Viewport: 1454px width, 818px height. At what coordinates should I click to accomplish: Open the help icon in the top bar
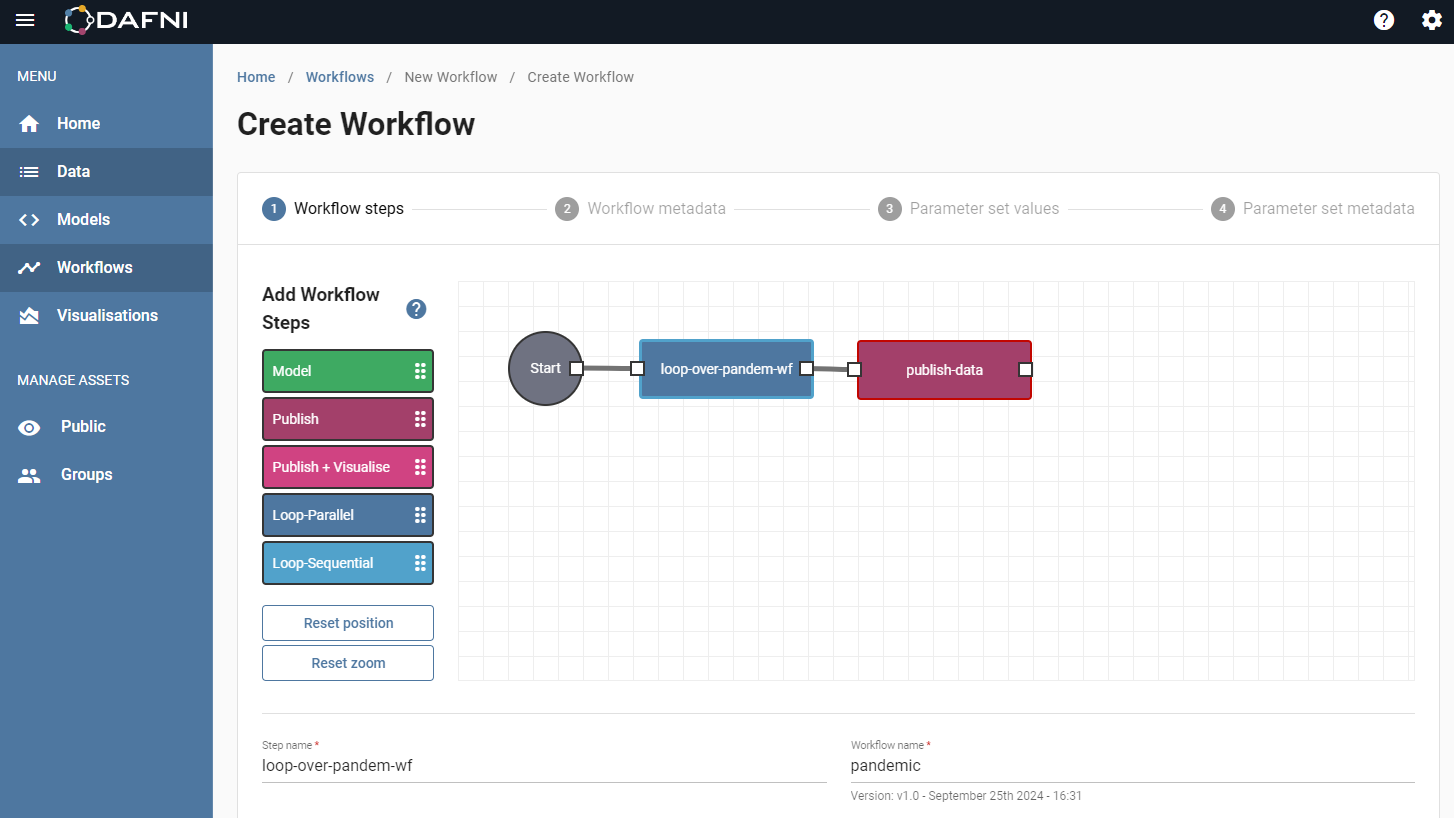click(1384, 19)
